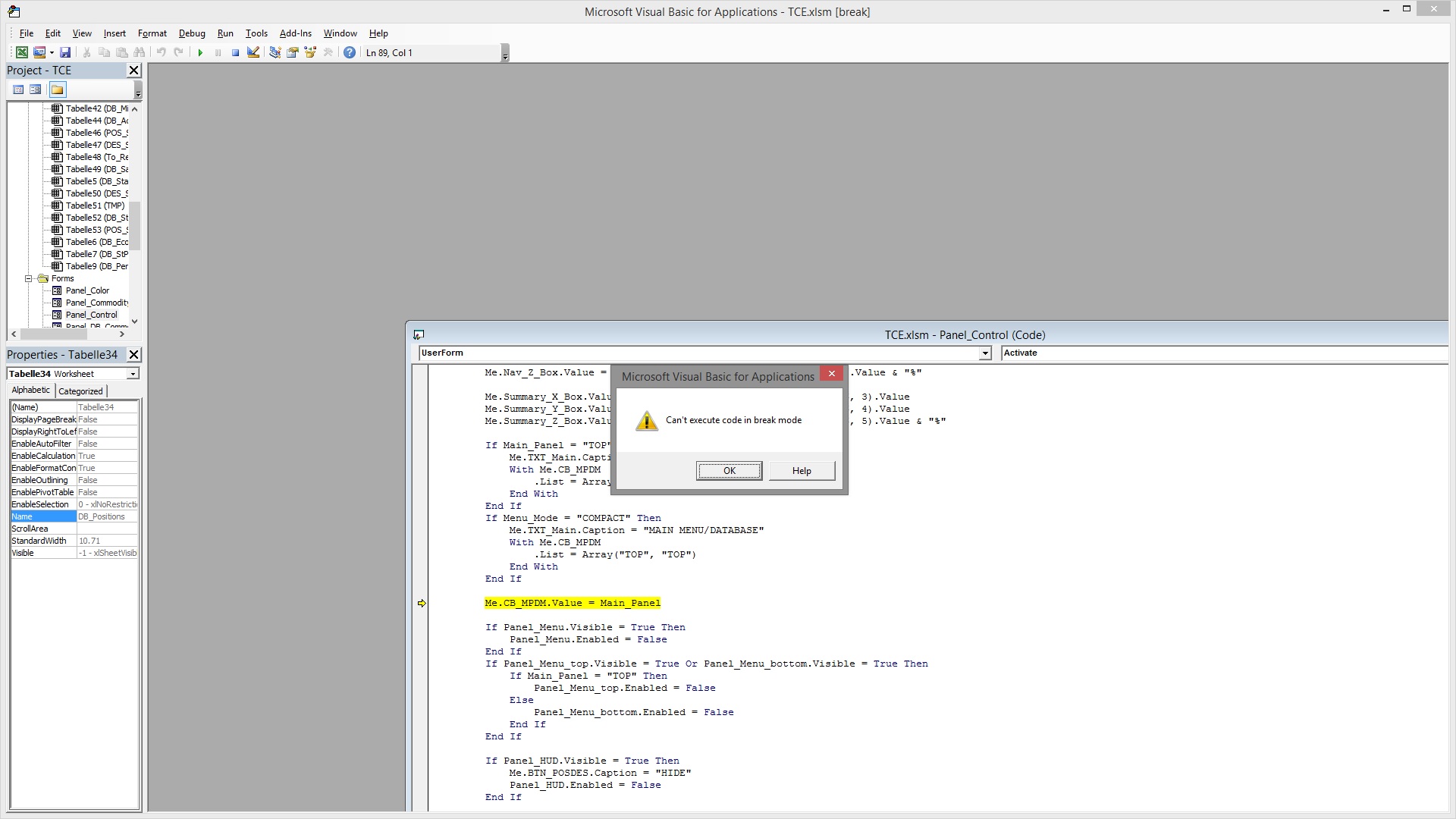
Task: Select the EnableCalculation property value True
Action: coord(107,456)
